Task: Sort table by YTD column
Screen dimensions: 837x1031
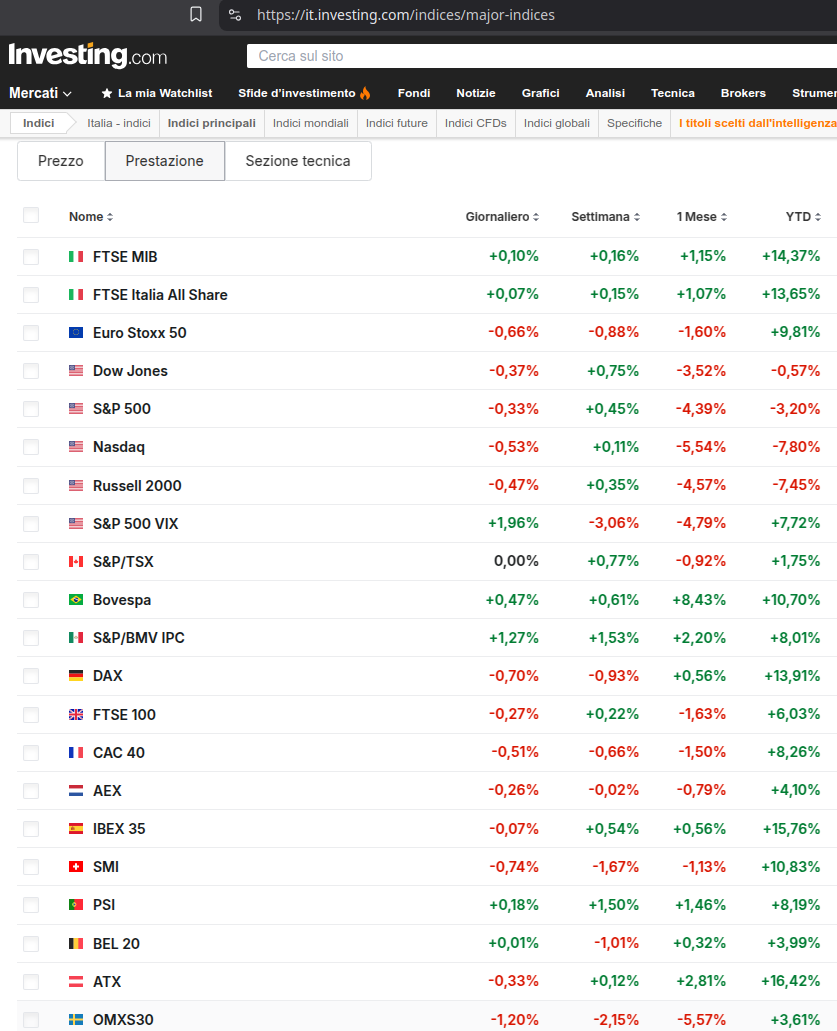Action: [803, 217]
